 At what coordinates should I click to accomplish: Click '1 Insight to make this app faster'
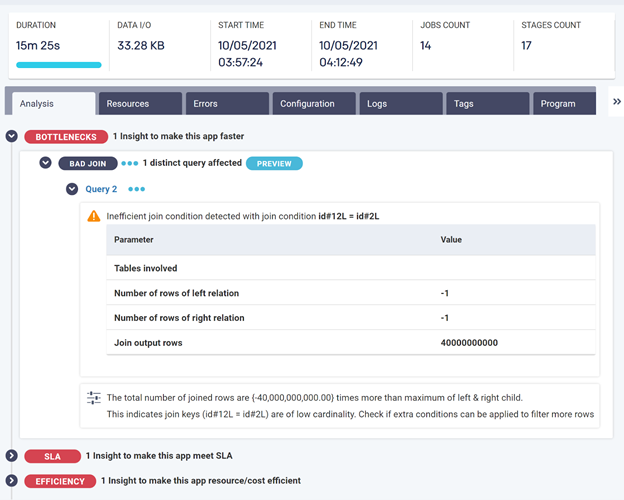click(178, 136)
